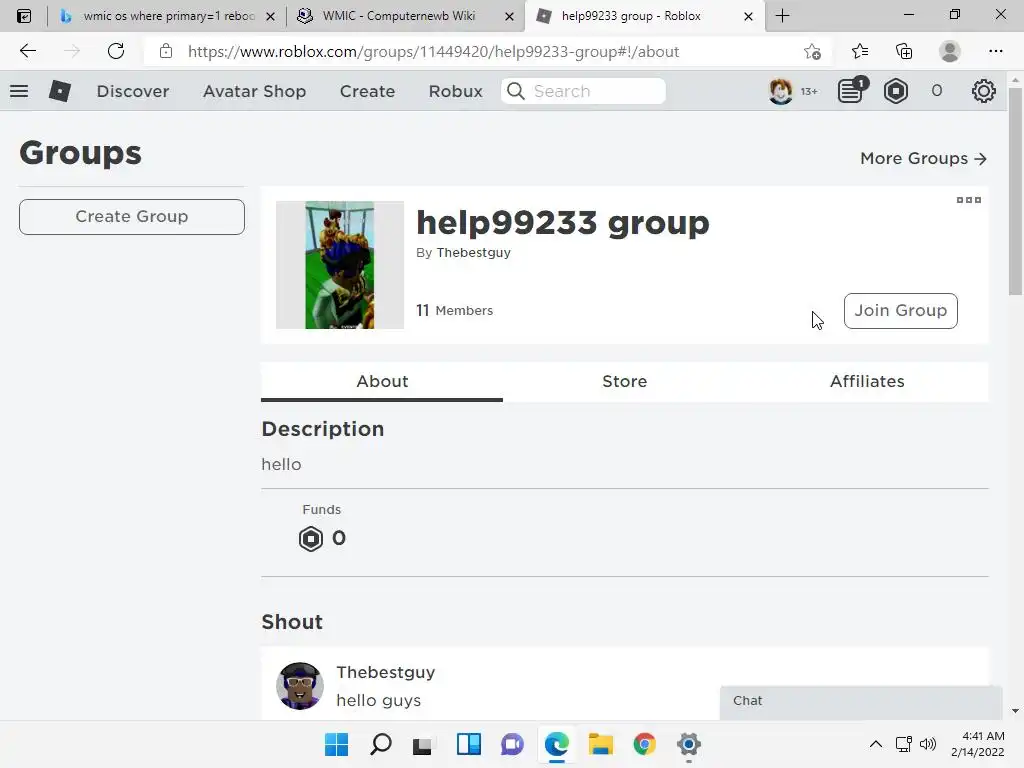Screen dimensions: 1024x768
Task: Click Thebestguy avatar in the shout
Action: [300, 686]
